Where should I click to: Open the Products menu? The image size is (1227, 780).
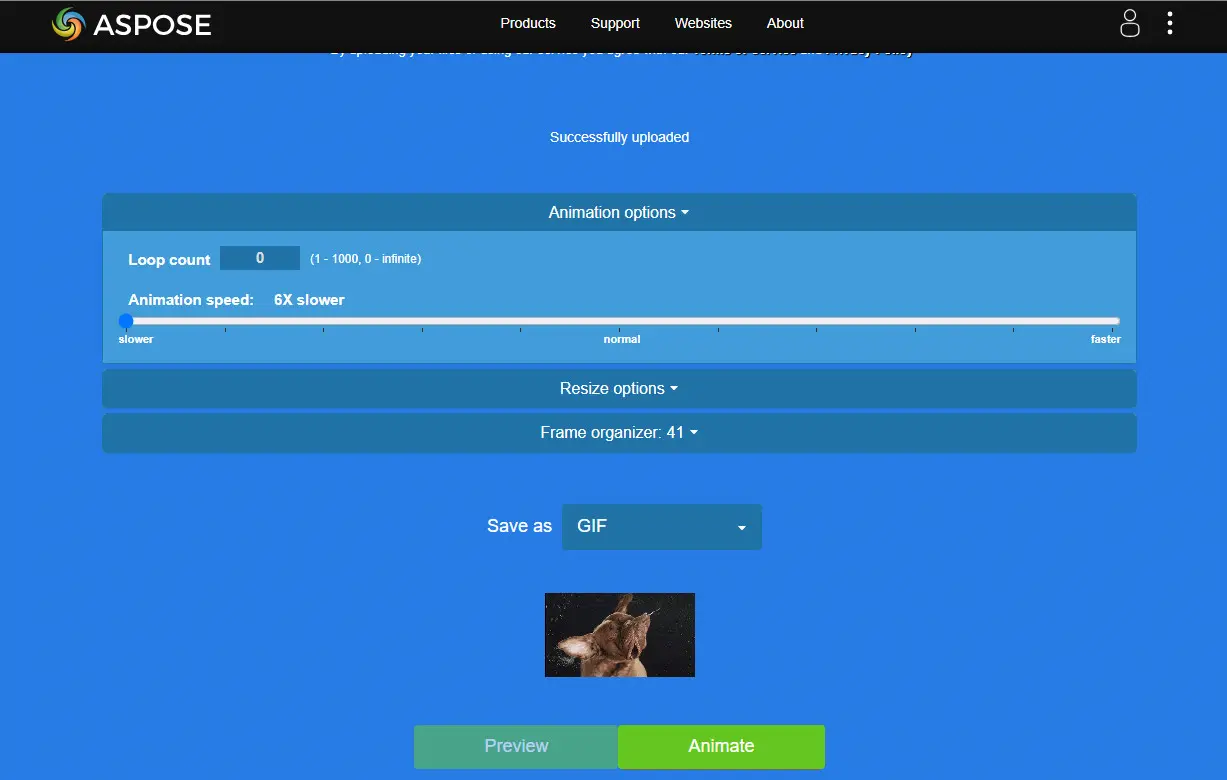click(x=527, y=23)
